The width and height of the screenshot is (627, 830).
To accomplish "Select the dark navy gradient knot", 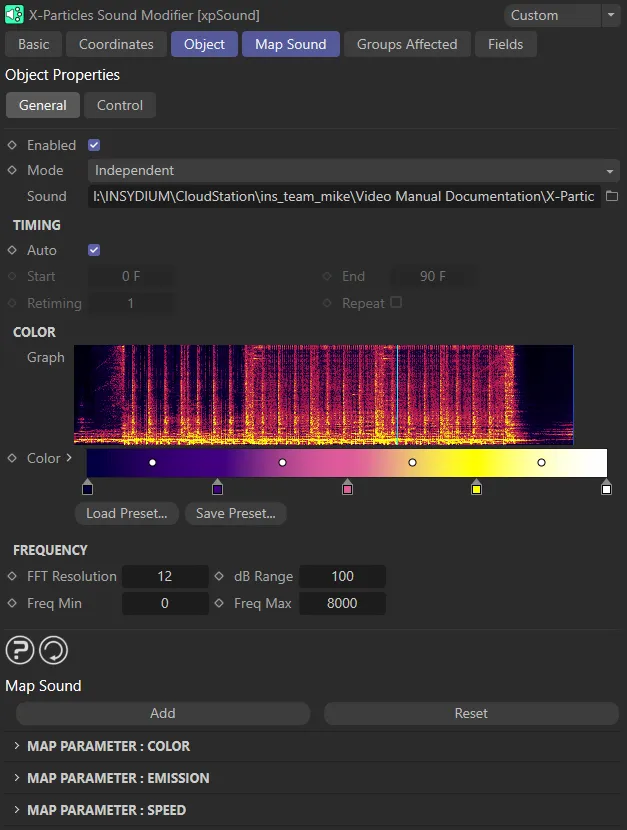I will coord(88,487).
